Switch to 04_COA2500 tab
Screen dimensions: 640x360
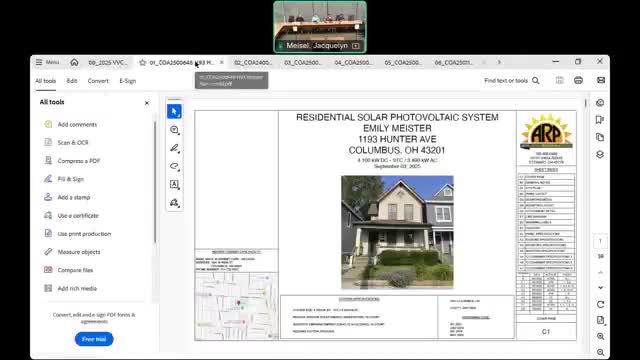click(x=353, y=62)
